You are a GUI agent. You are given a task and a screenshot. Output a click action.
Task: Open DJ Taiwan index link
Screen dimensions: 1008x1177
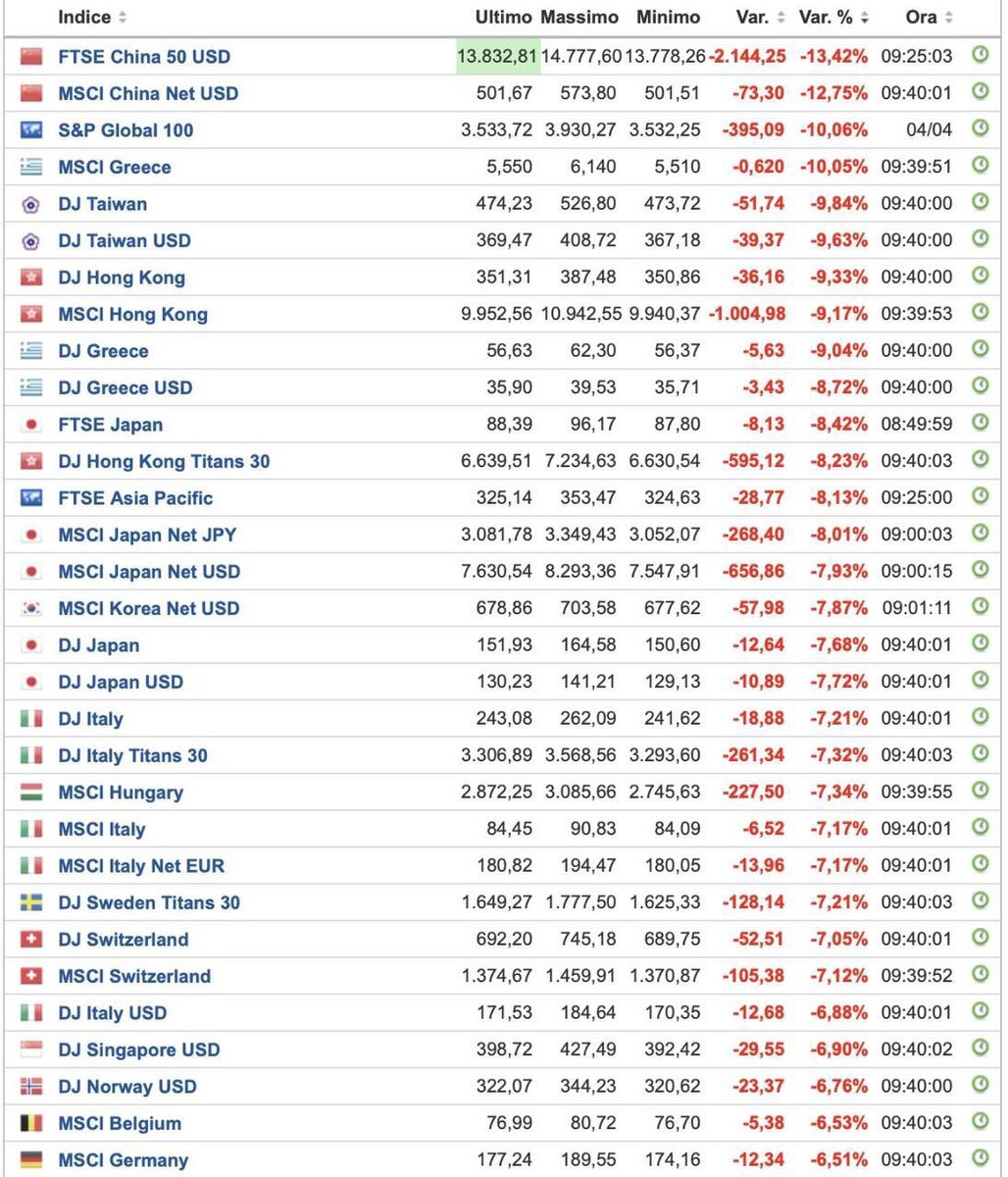[x=102, y=204]
